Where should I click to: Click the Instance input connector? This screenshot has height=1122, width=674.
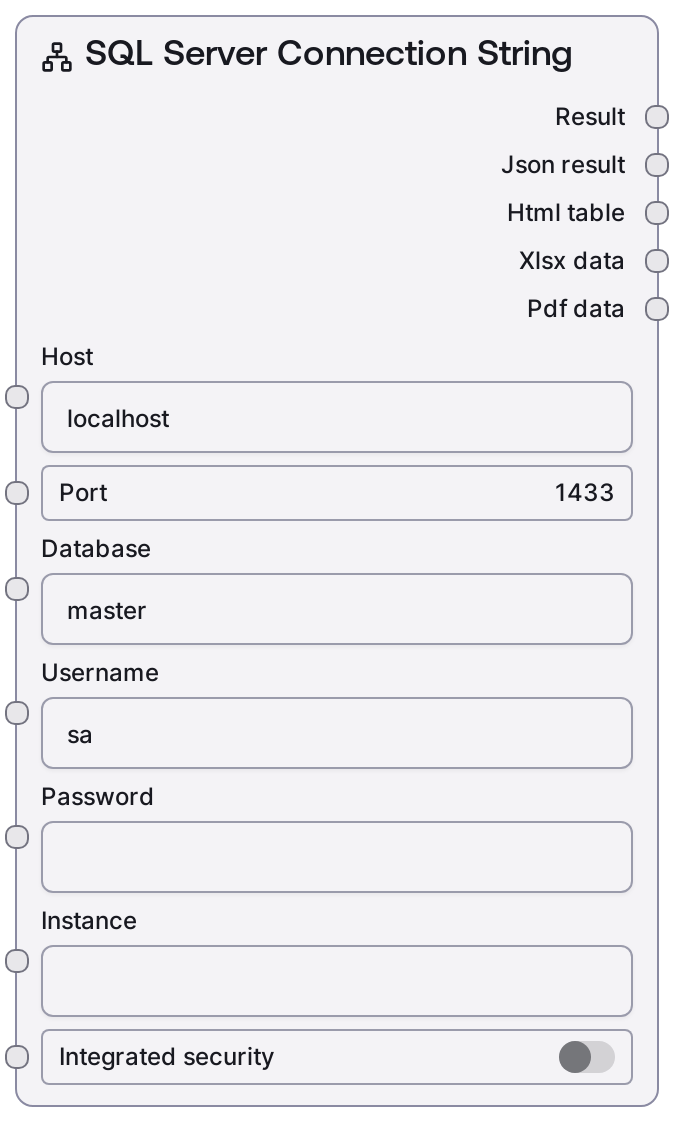click(17, 961)
